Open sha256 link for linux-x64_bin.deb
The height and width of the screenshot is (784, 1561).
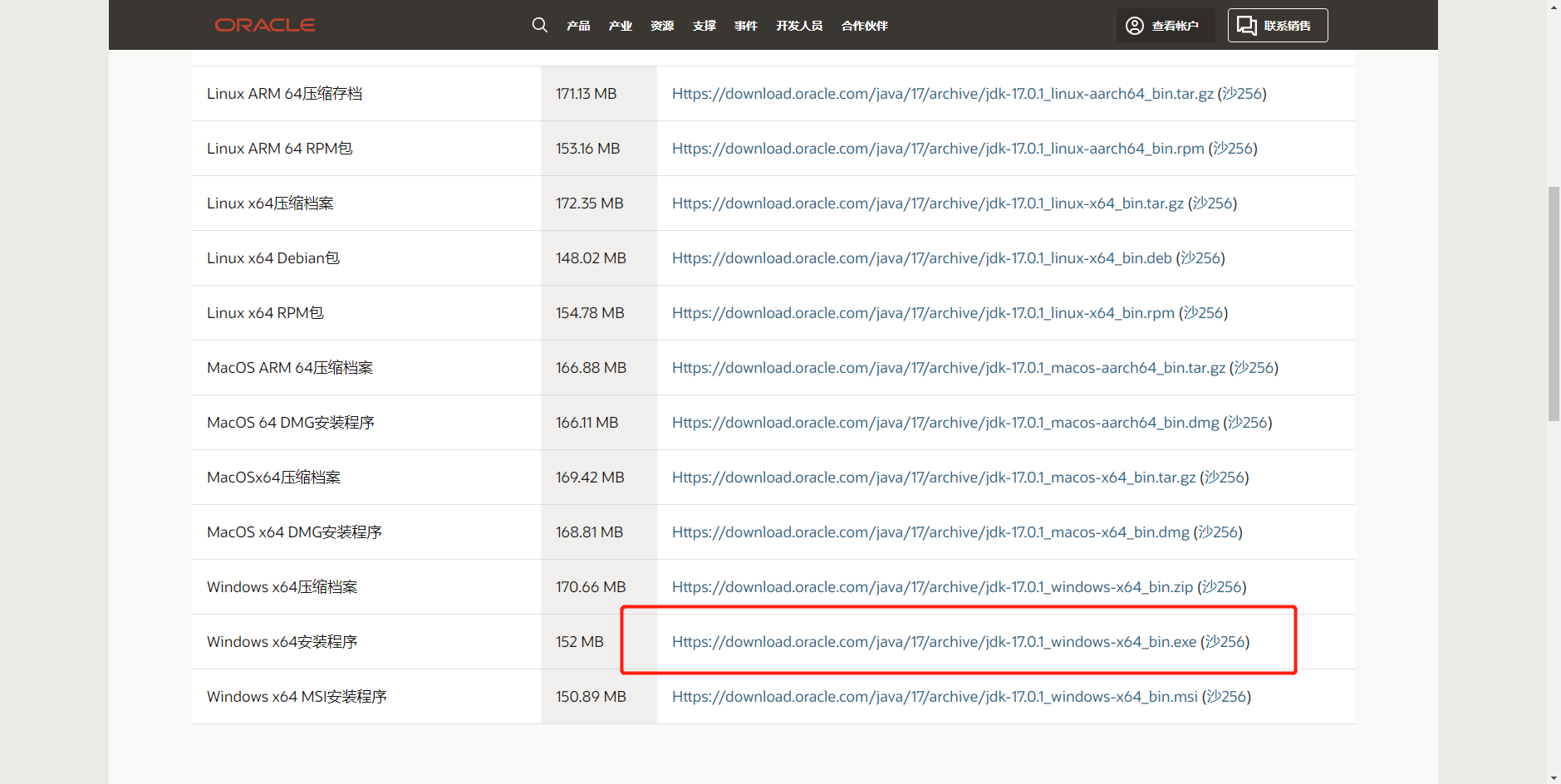click(1200, 258)
